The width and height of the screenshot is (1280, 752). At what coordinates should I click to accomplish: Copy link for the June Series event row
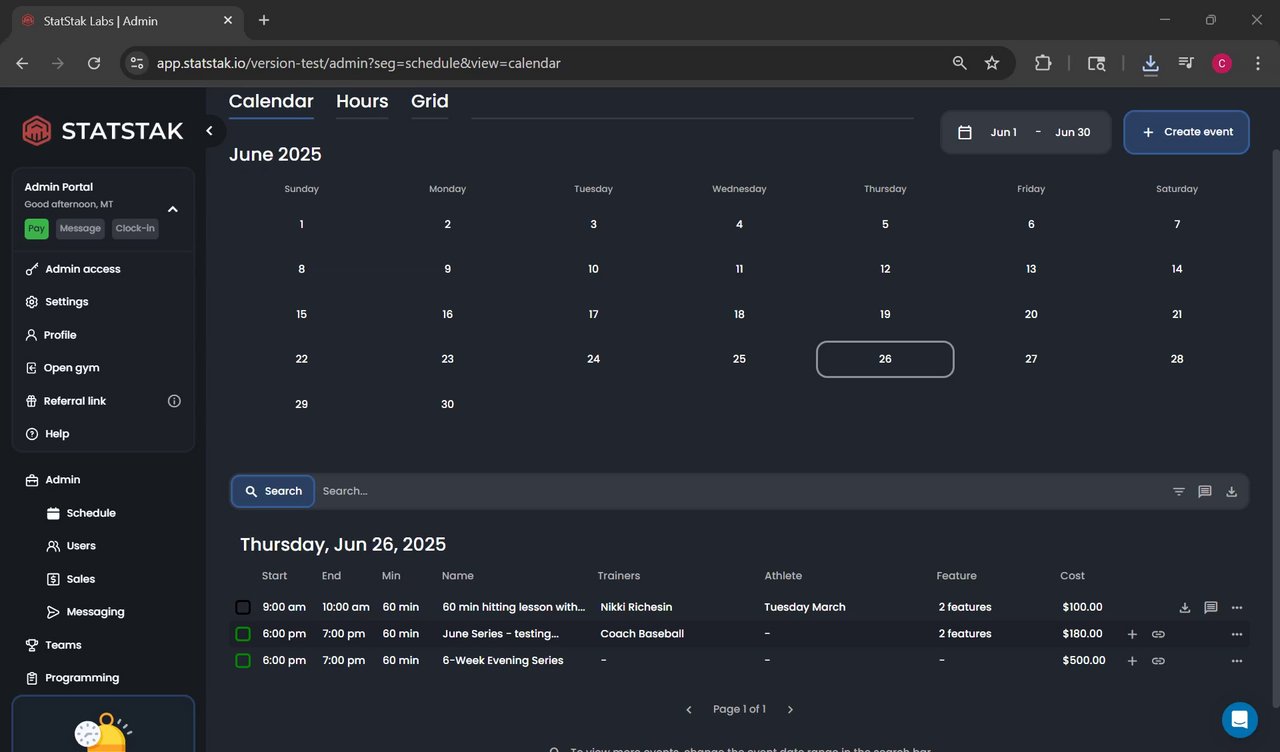point(1158,634)
